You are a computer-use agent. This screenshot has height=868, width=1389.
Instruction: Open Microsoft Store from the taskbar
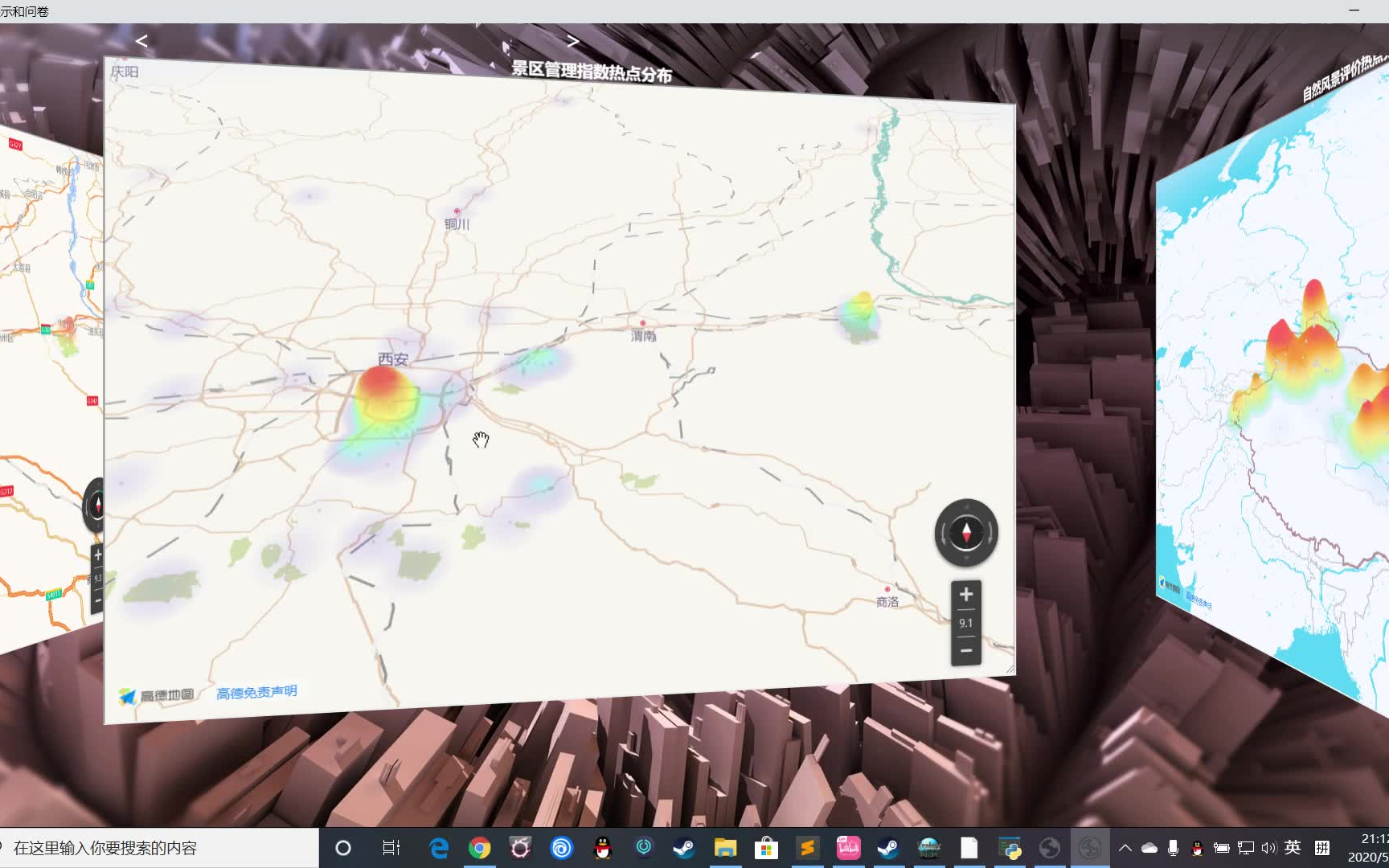(766, 848)
